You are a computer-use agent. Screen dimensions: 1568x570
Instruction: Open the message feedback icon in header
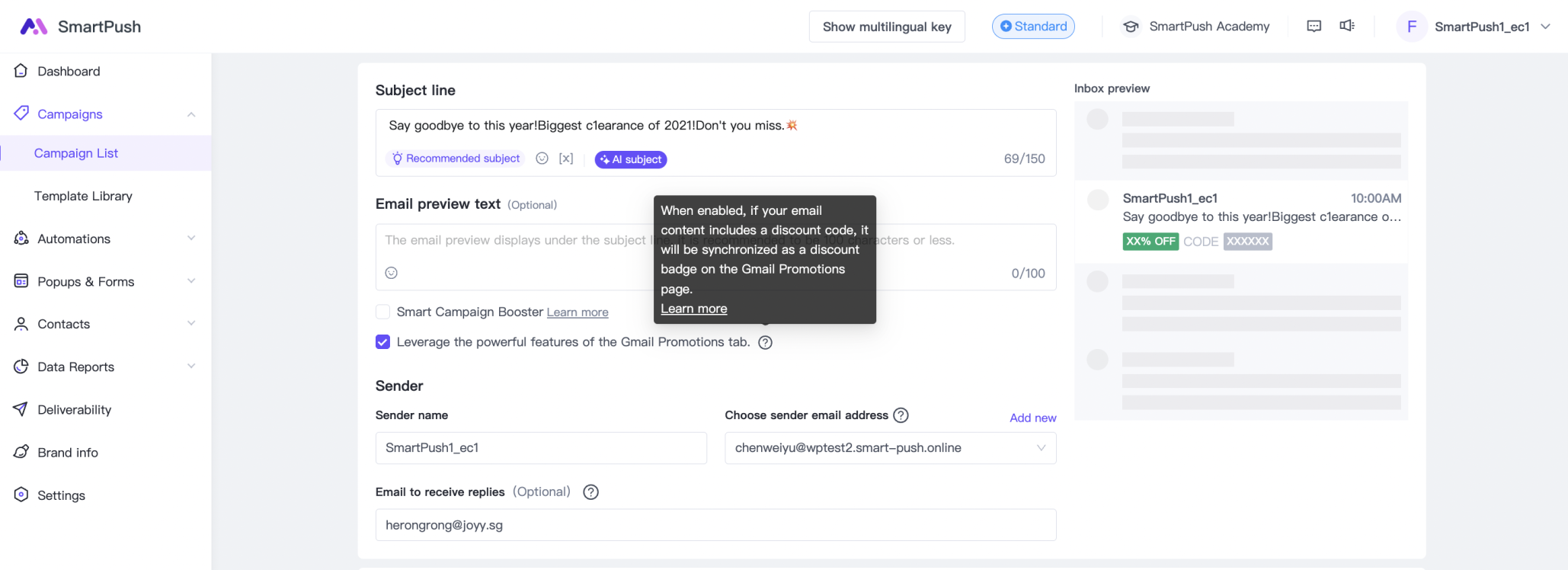pyautogui.click(x=1314, y=26)
